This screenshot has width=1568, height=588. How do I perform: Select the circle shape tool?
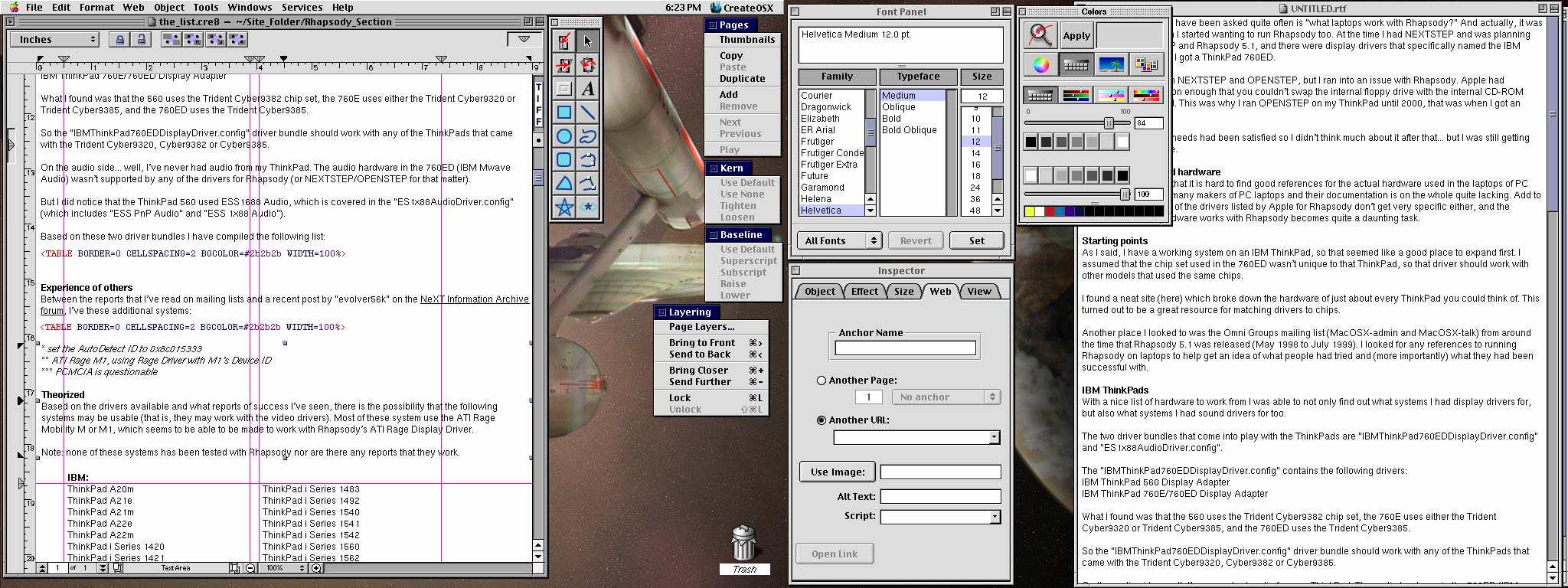(x=564, y=136)
